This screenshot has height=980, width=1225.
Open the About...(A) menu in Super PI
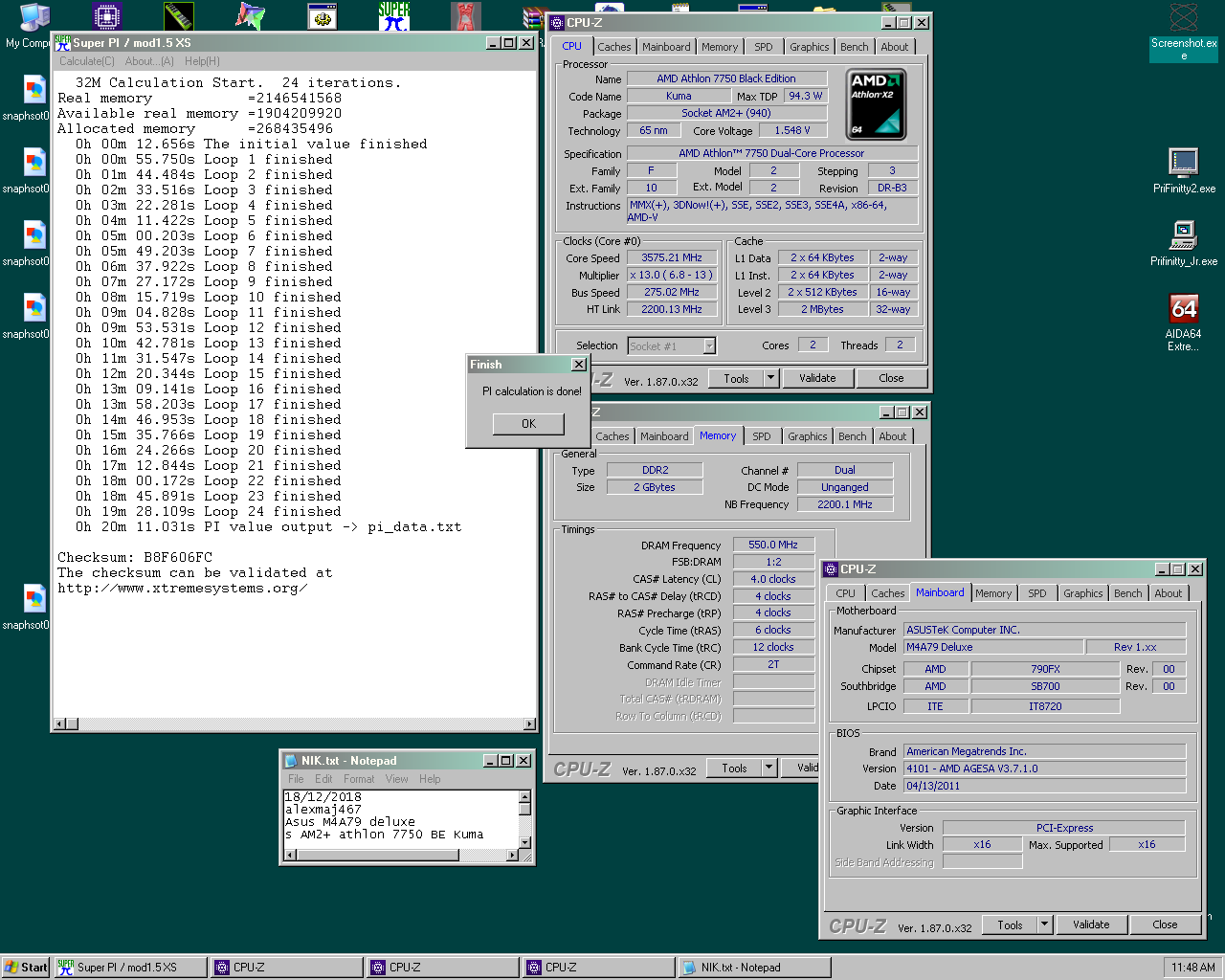(x=149, y=61)
